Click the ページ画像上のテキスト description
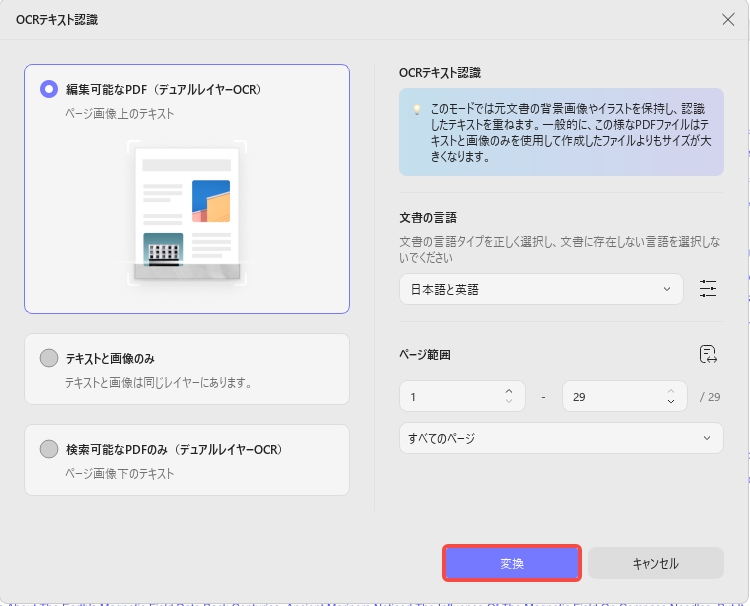The width and height of the screenshot is (750, 606). click(x=120, y=114)
